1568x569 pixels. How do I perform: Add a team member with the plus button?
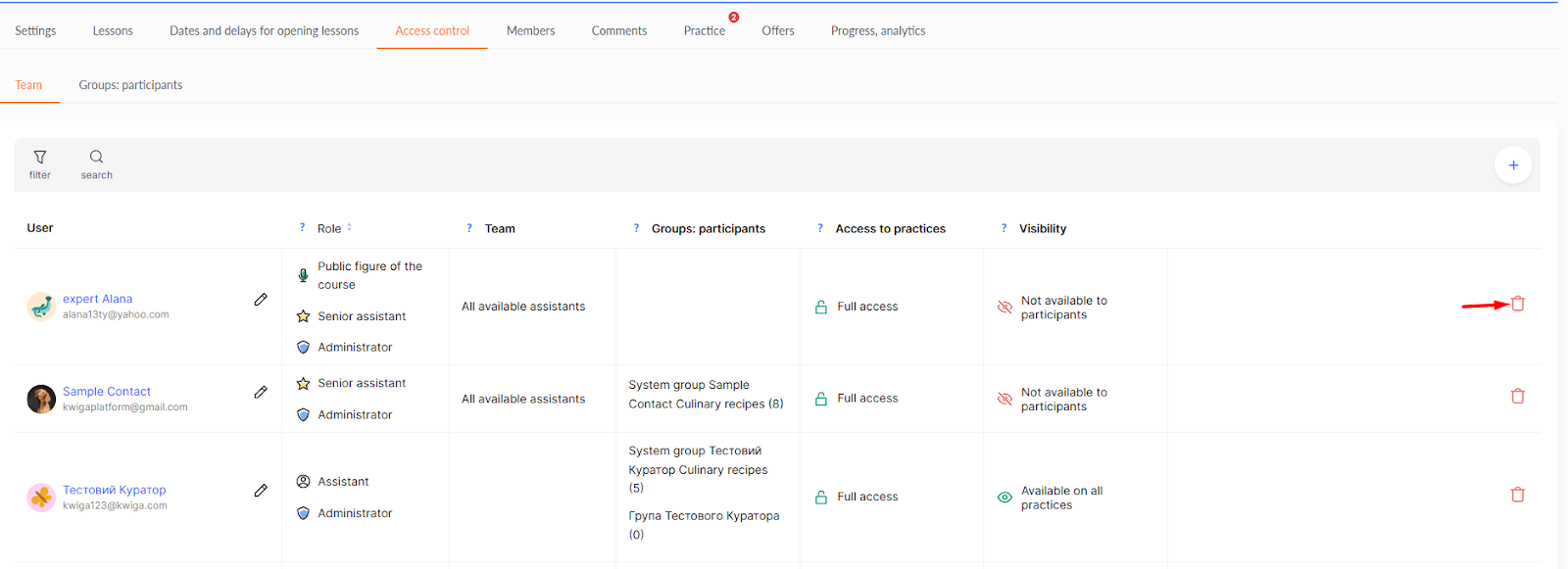[1513, 166]
